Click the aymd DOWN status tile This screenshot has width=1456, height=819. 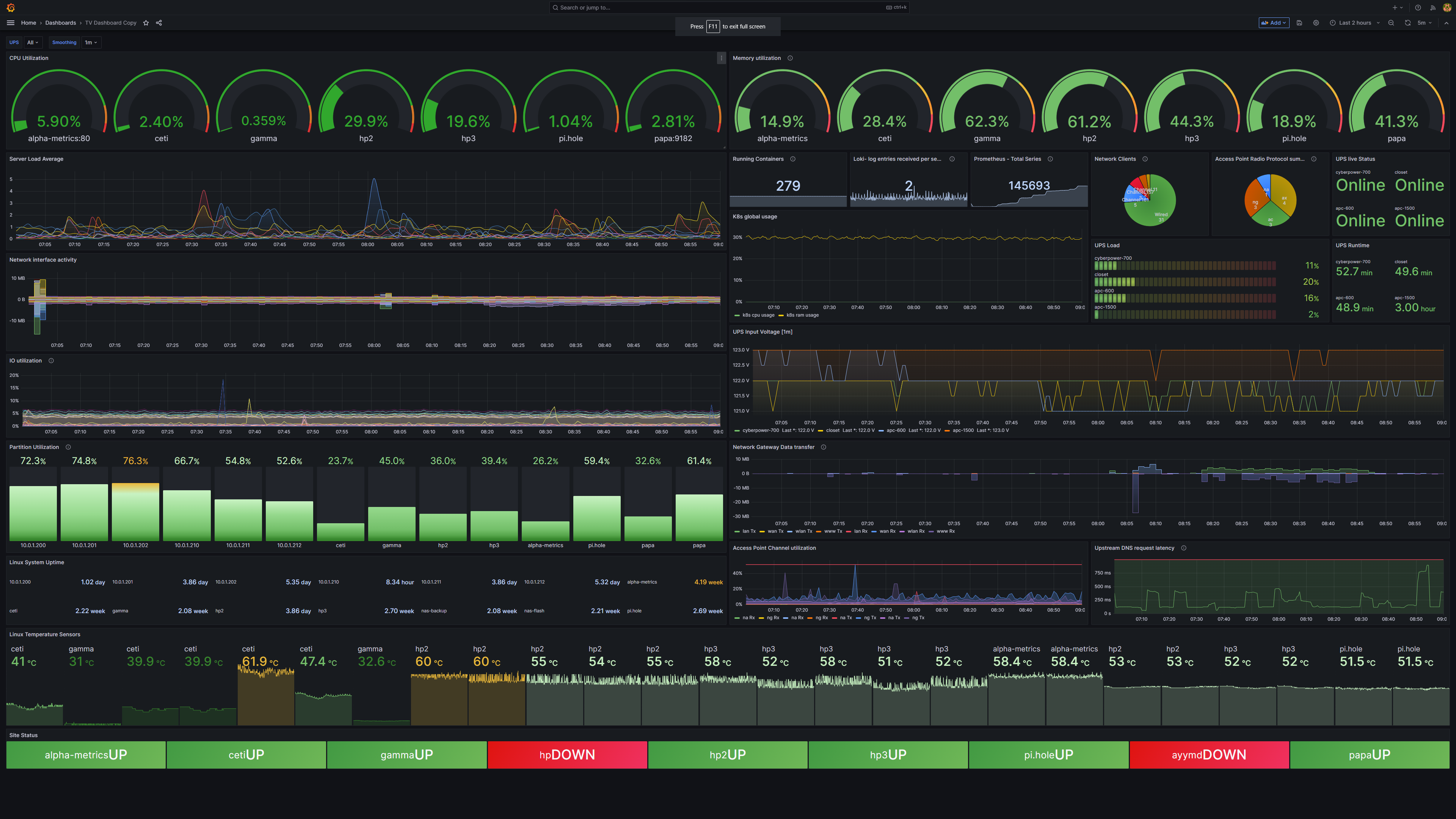tap(1209, 755)
